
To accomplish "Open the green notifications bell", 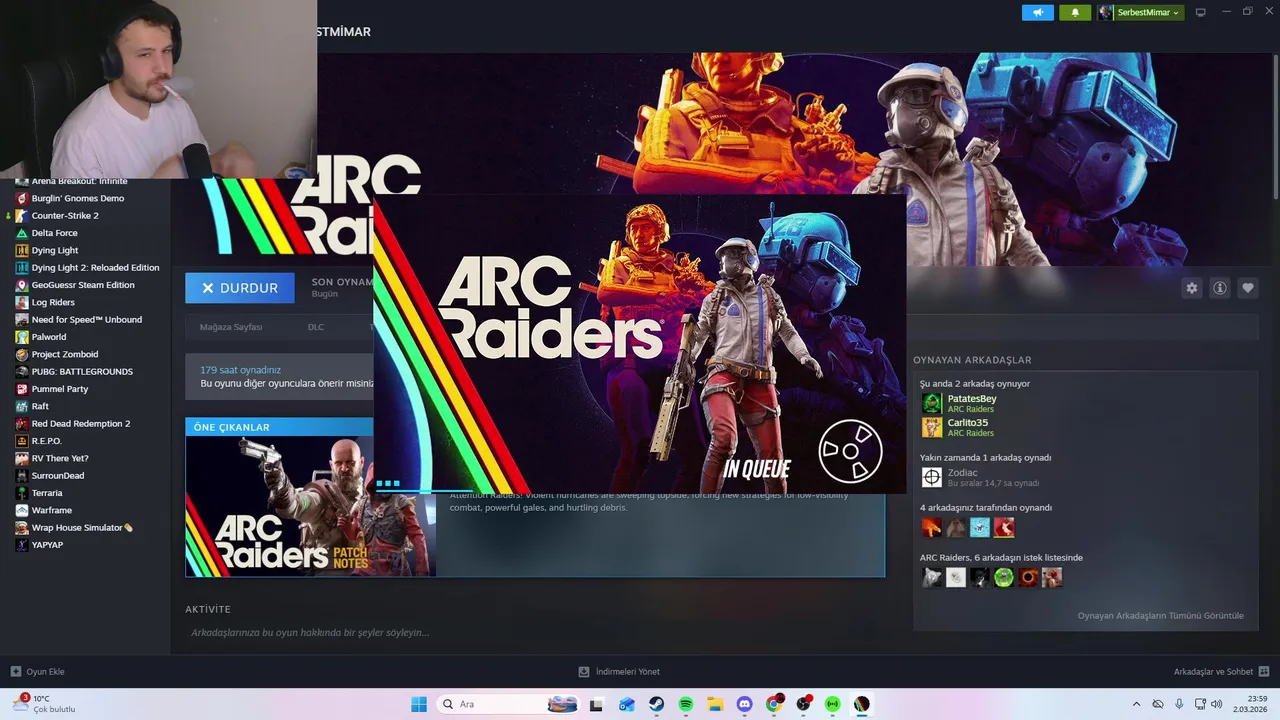I will (x=1075, y=12).
